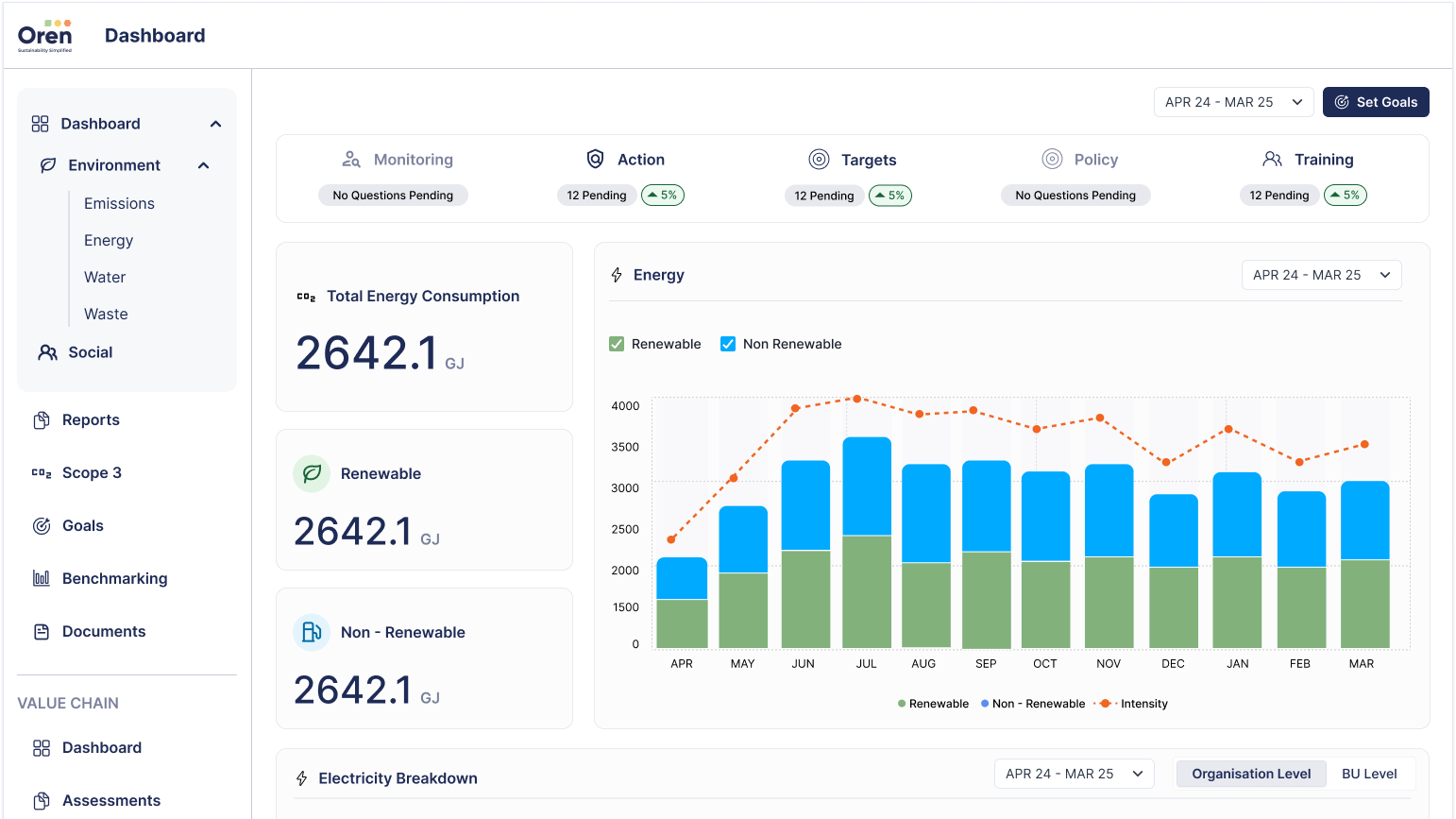This screenshot has height=819, width=1456.
Task: Click the Benchmarking chart icon
Action: click(42, 579)
